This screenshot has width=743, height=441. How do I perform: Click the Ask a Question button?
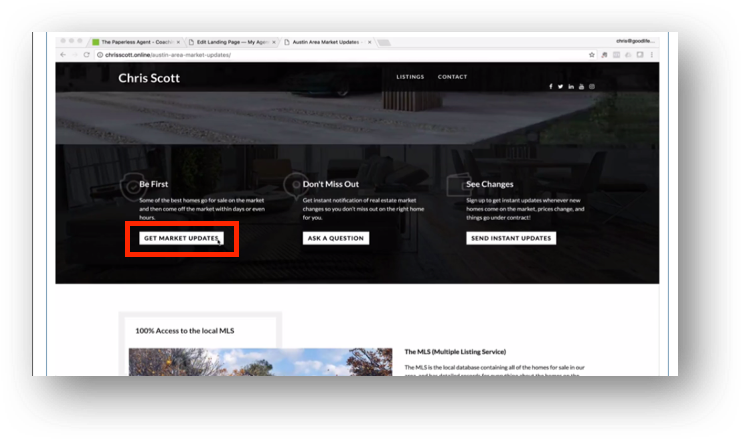[x=336, y=238]
